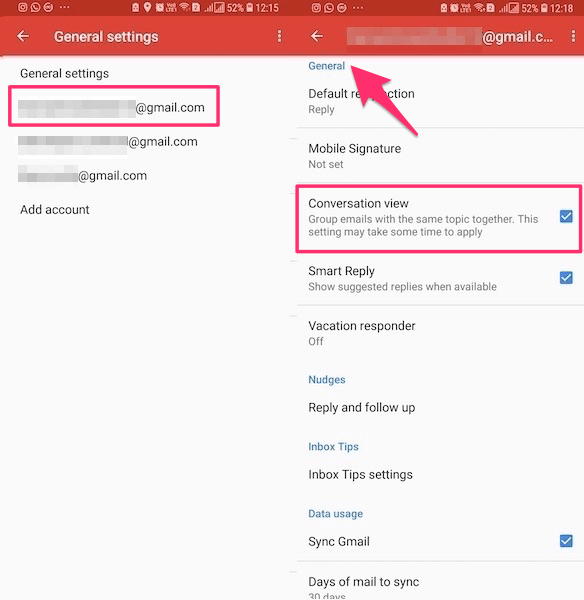Viewport: 584px width, 600px height.
Task: Select second @gmail.com account
Action: click(108, 142)
